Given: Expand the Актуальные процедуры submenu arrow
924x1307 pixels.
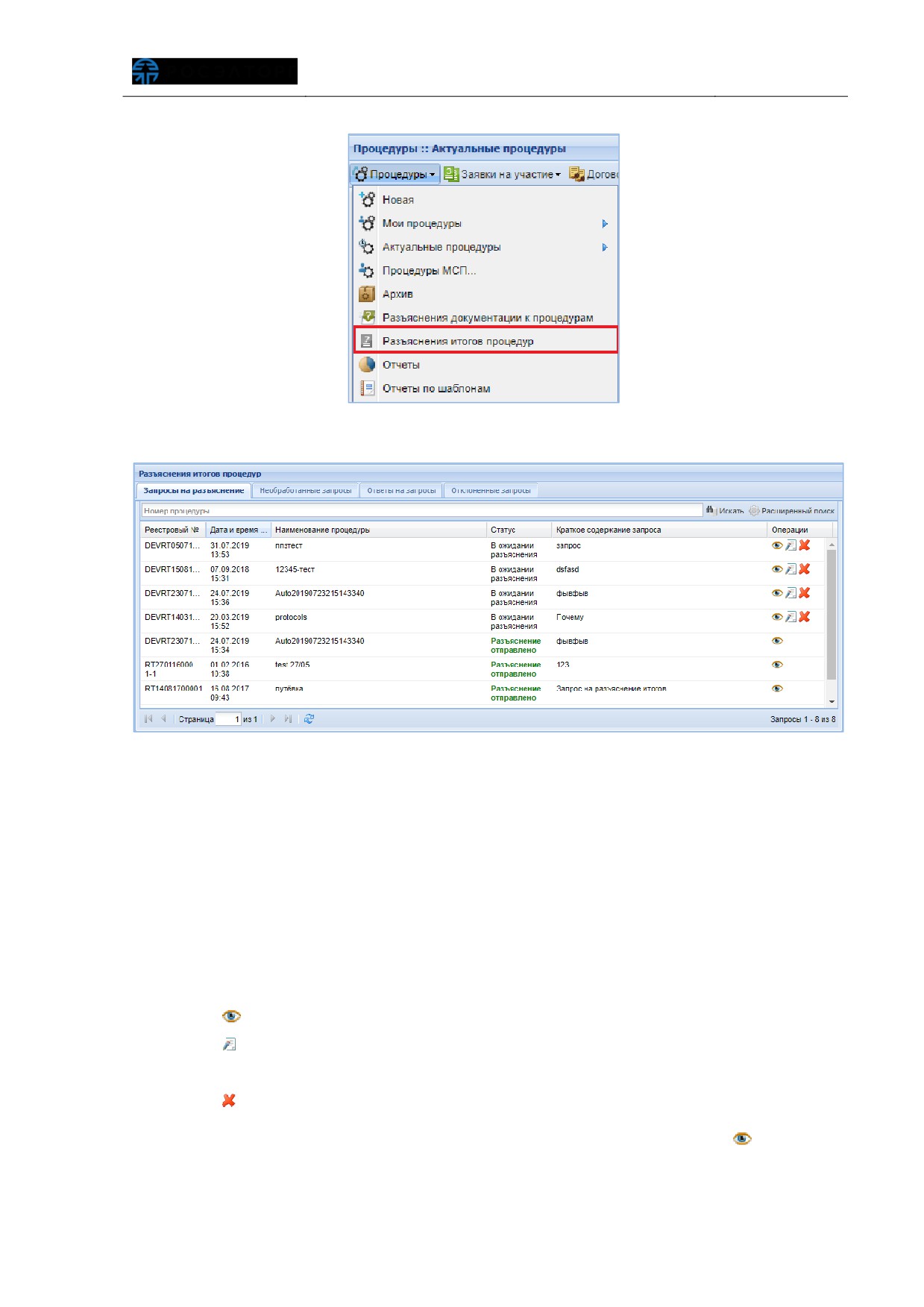Looking at the screenshot, I should point(605,247).
